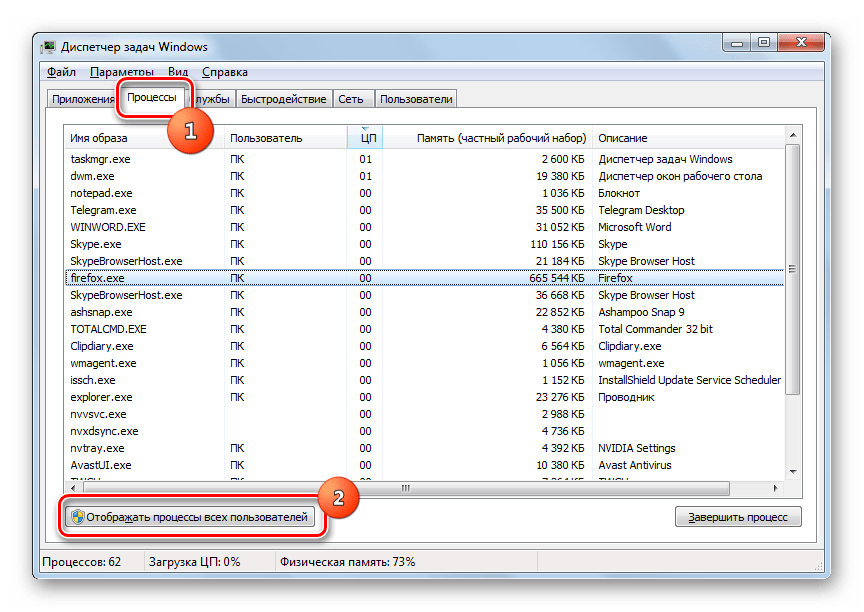Click the Total Commander 32 bit description
This screenshot has width=864, height=612.
(656, 329)
